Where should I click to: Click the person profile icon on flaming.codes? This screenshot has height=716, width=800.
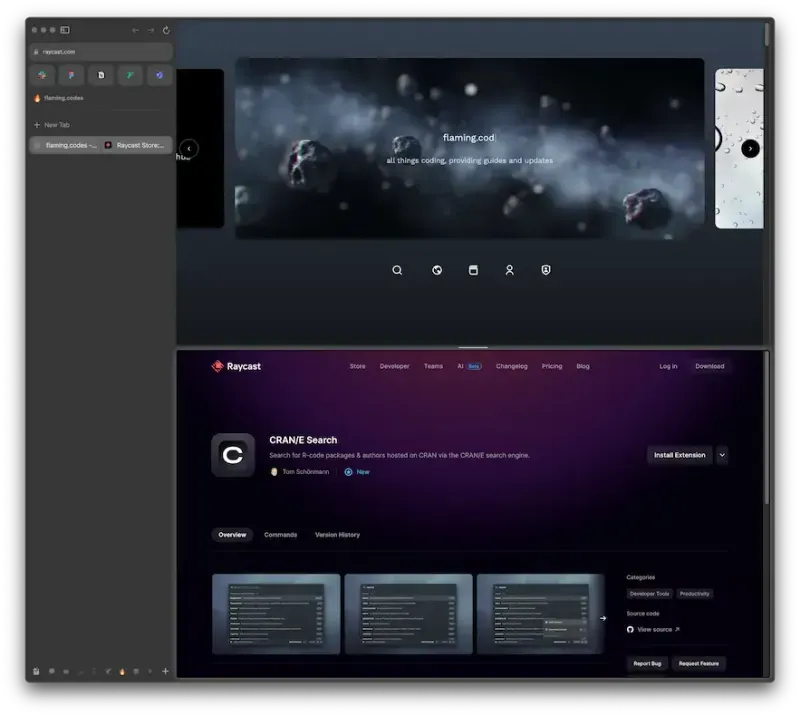[510, 270]
